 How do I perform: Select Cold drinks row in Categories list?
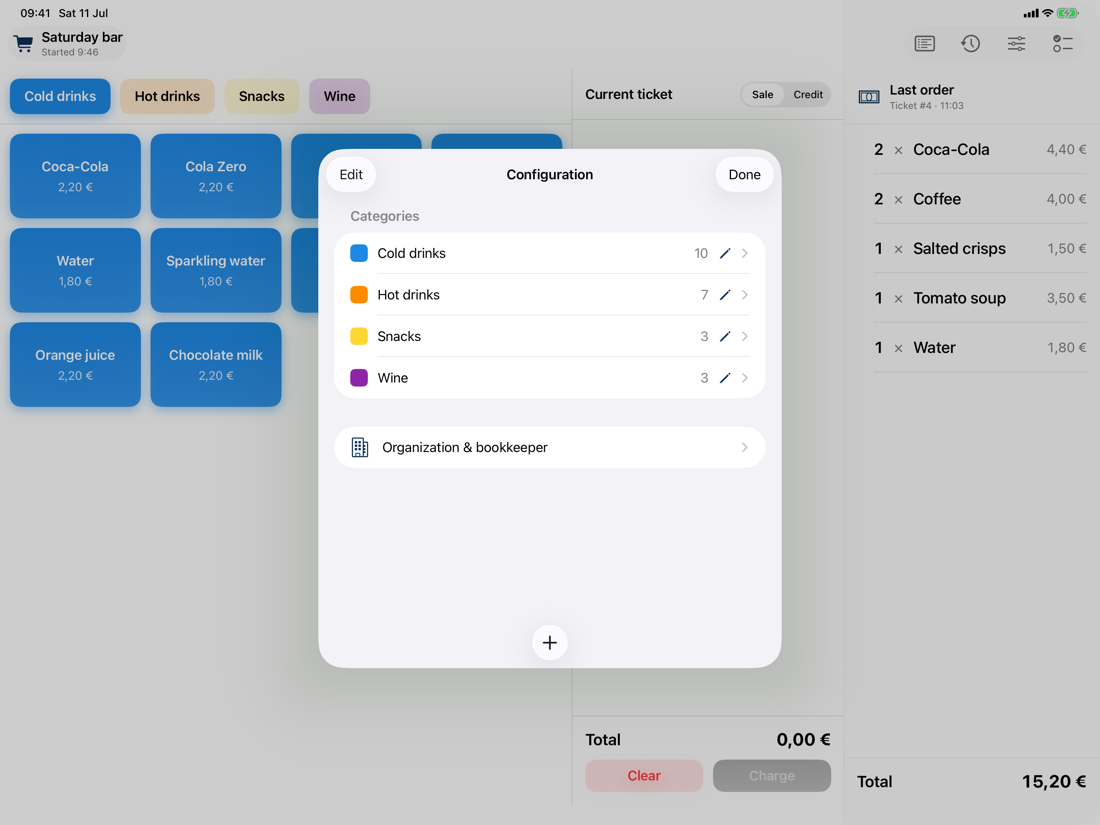pyautogui.click(x=550, y=253)
